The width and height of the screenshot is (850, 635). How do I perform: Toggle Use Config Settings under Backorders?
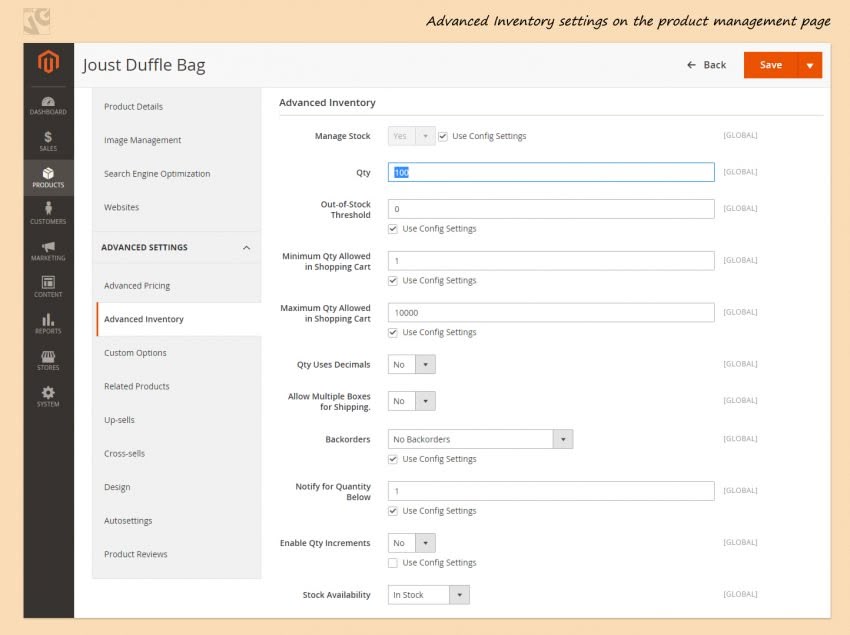pos(393,459)
